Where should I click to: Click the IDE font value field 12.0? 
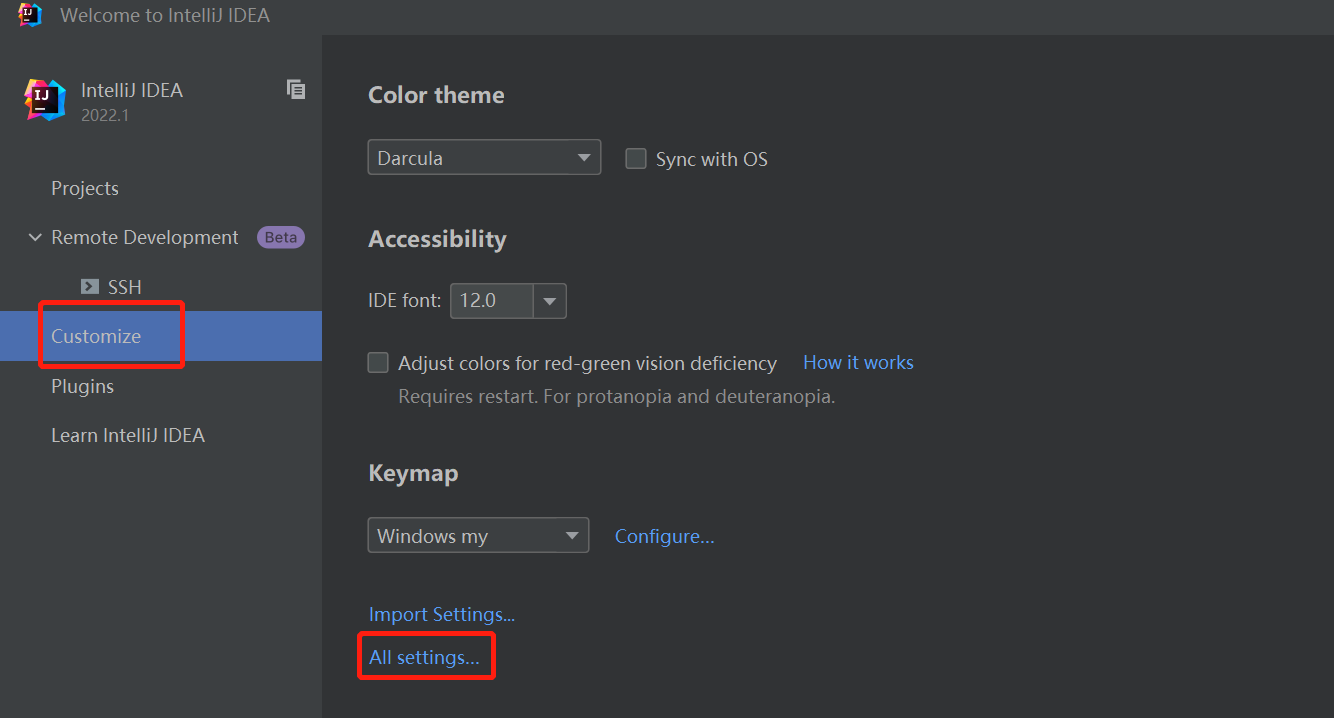[x=492, y=301]
